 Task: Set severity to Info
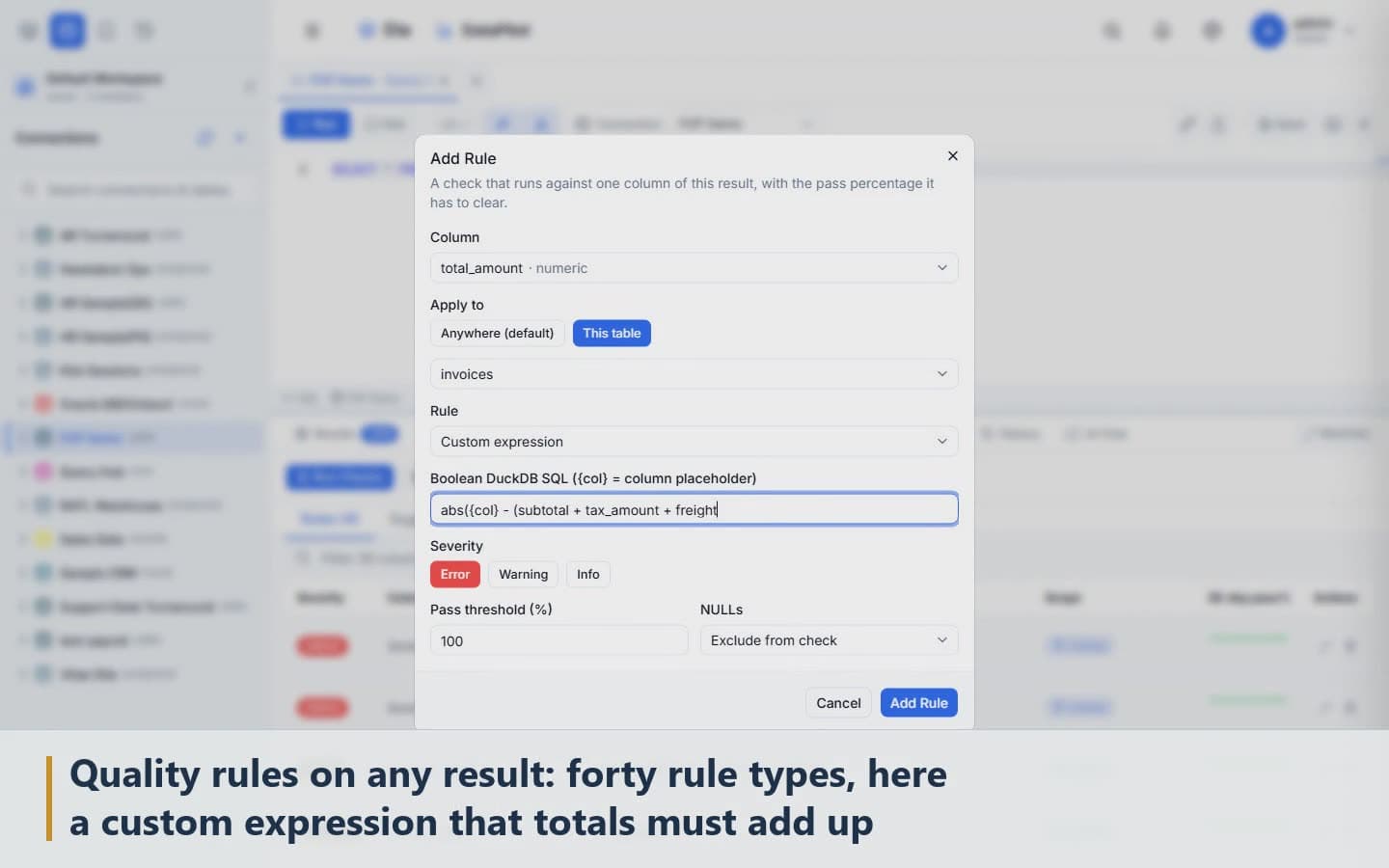(x=587, y=575)
